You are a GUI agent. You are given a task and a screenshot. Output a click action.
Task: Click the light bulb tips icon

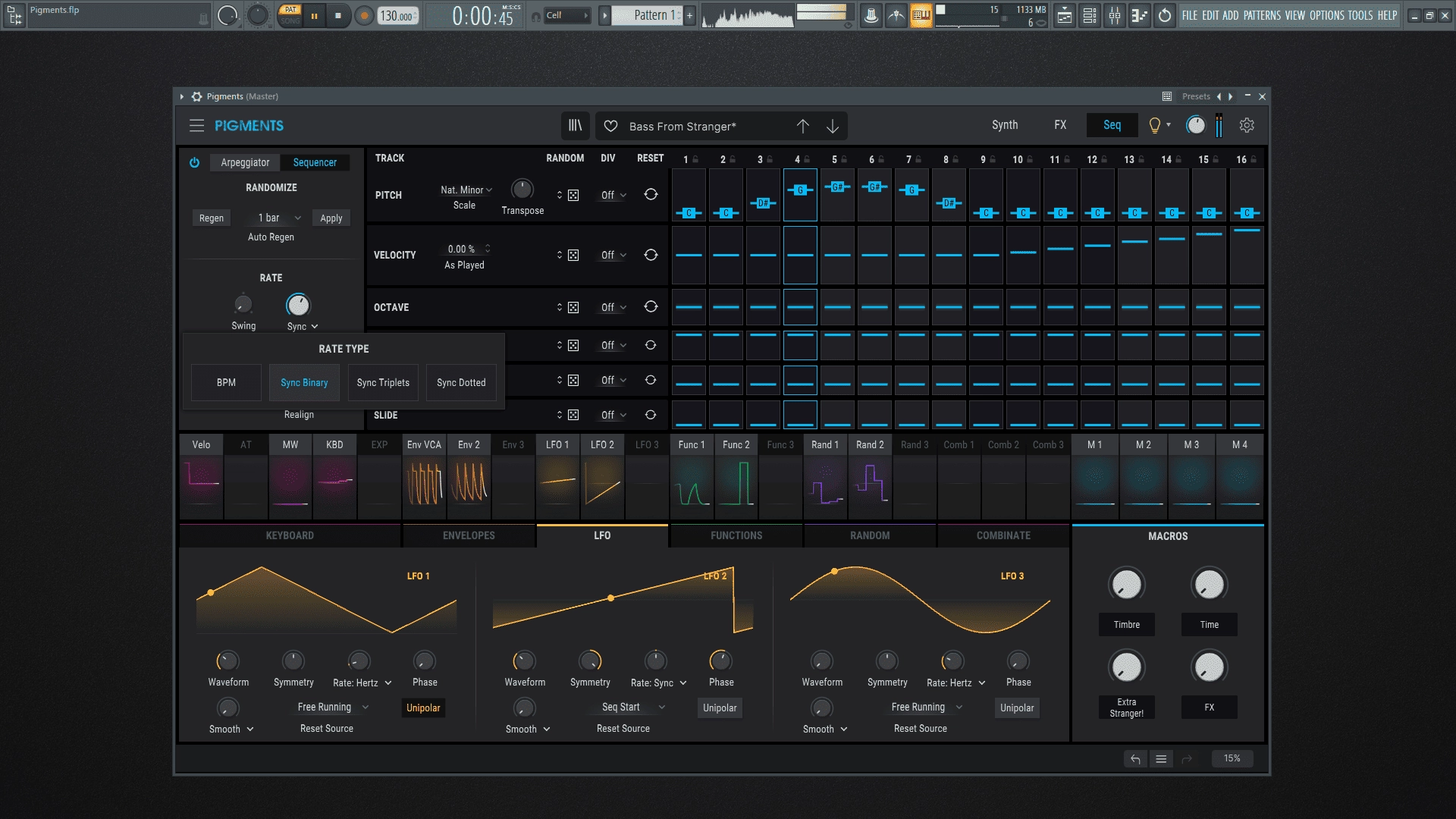coord(1155,125)
